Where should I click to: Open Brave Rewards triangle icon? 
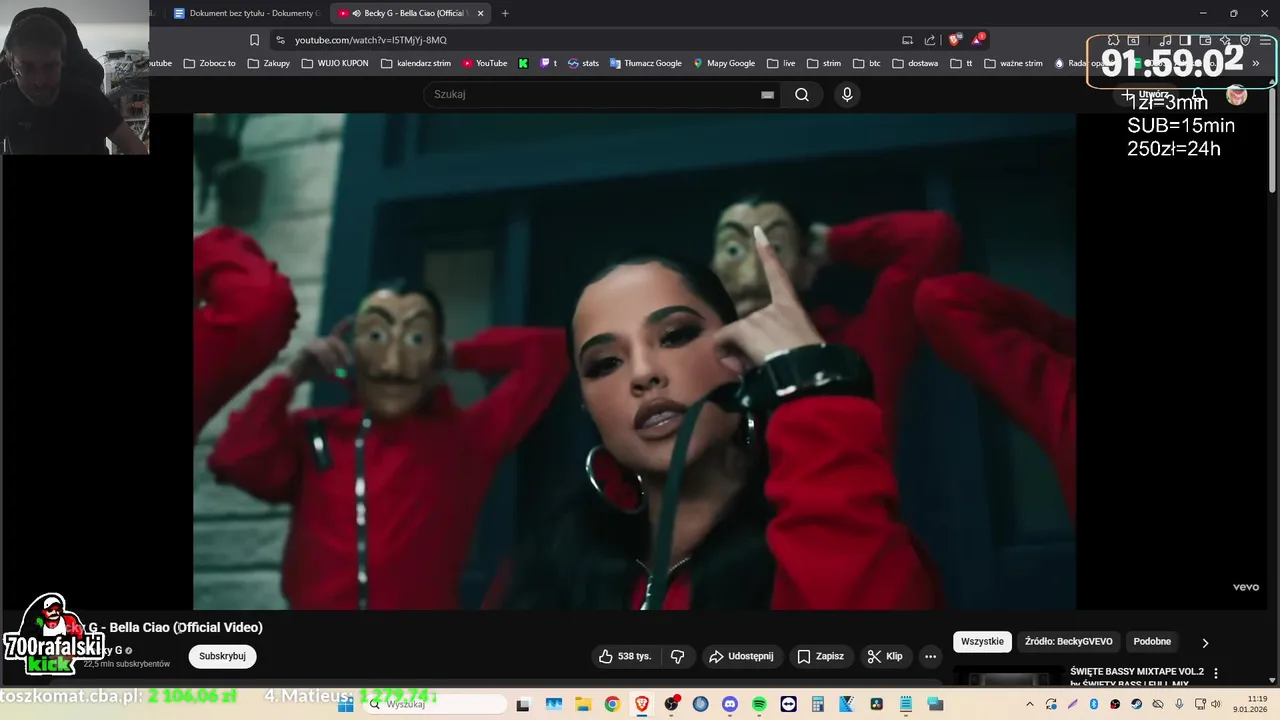click(977, 40)
